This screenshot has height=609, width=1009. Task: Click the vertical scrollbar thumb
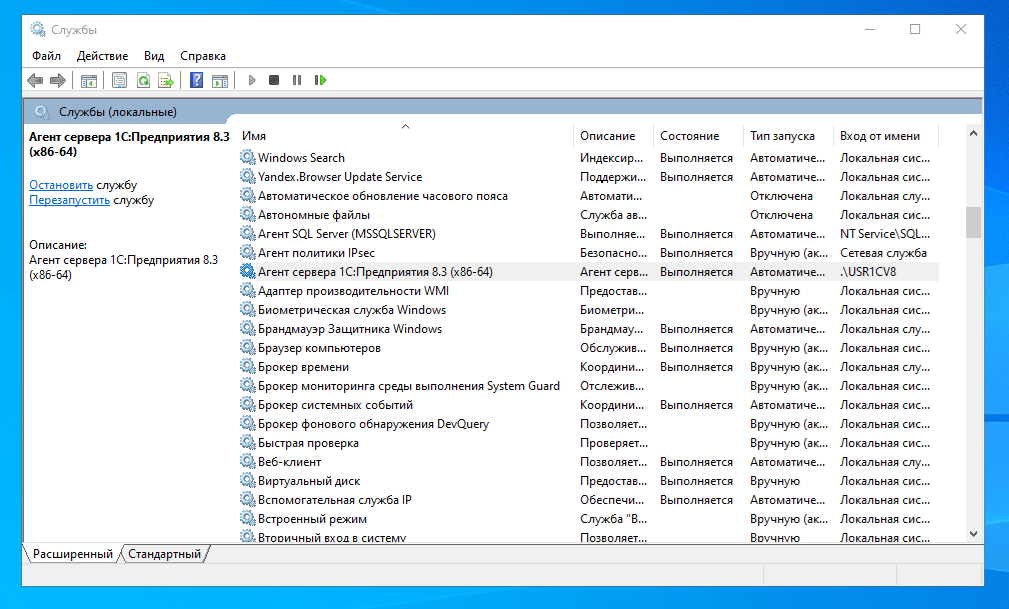973,222
